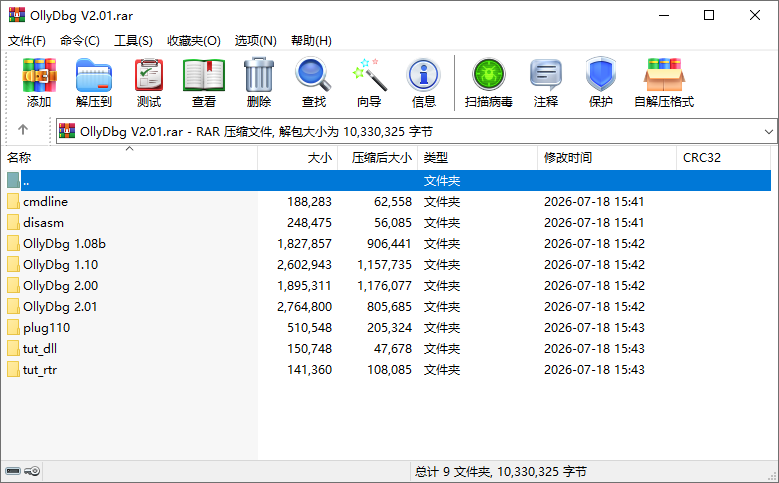Click the 查找 (Find) magnifier icon

(x=313, y=76)
